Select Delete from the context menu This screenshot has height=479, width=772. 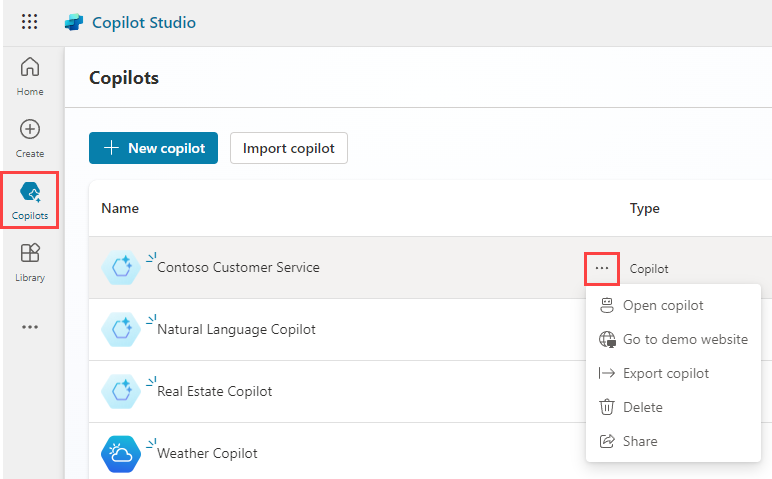click(x=673, y=407)
